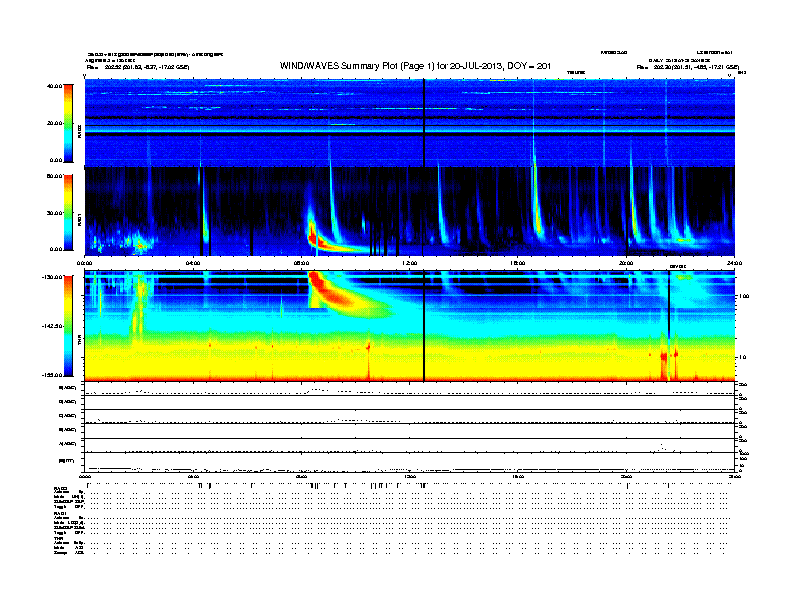Click the -142.50 tick on TNR color scale
792x612 pixels.
[x=52, y=326]
